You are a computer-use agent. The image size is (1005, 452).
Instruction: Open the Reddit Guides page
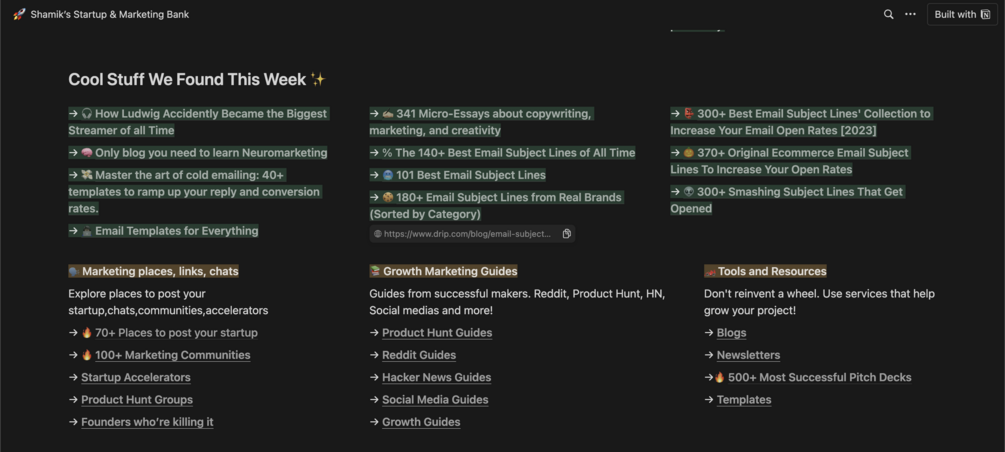click(x=419, y=355)
